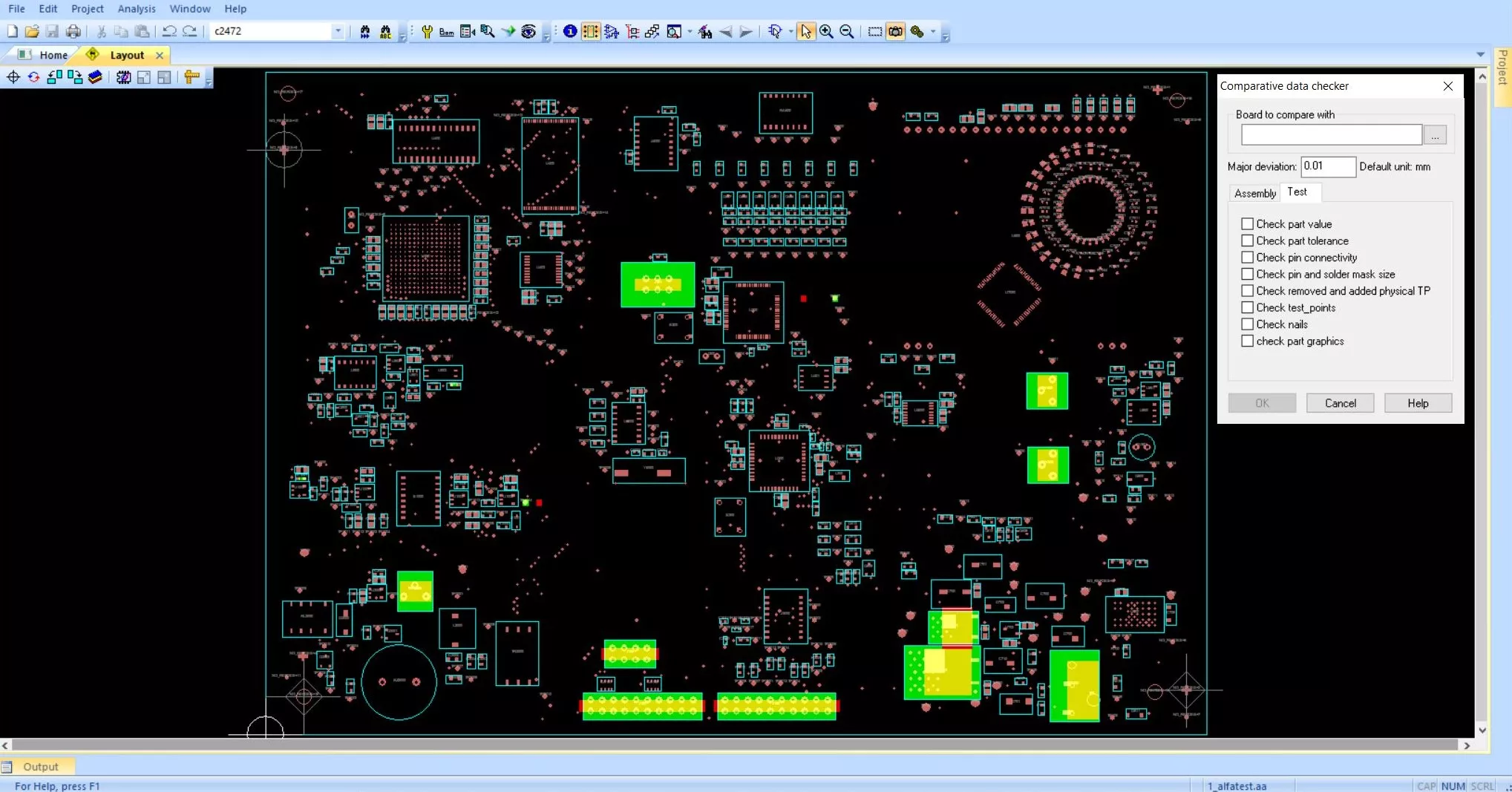Image resolution: width=1512 pixels, height=792 pixels.
Task: Click the browse '...' button for board file
Action: [1435, 136]
